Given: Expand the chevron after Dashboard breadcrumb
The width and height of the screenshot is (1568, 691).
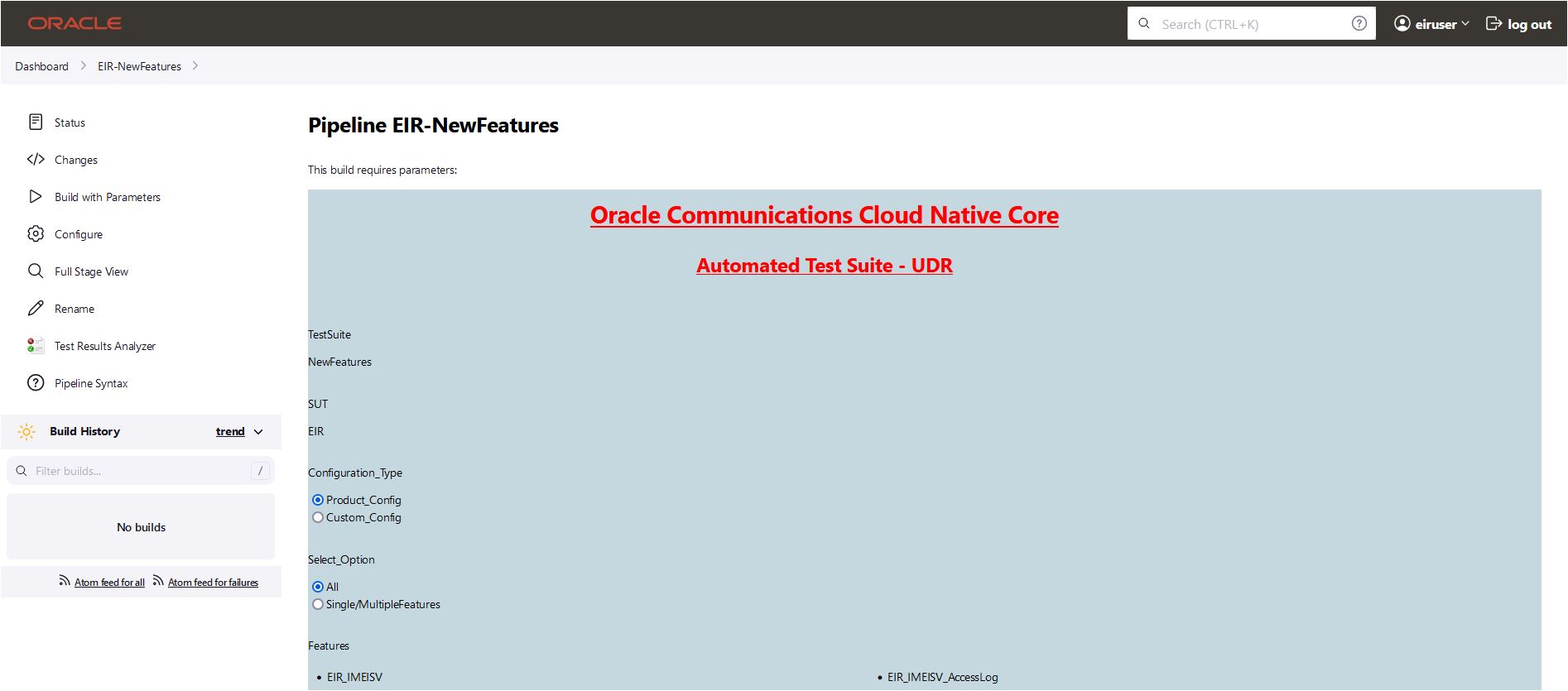Looking at the screenshot, I should 84,65.
